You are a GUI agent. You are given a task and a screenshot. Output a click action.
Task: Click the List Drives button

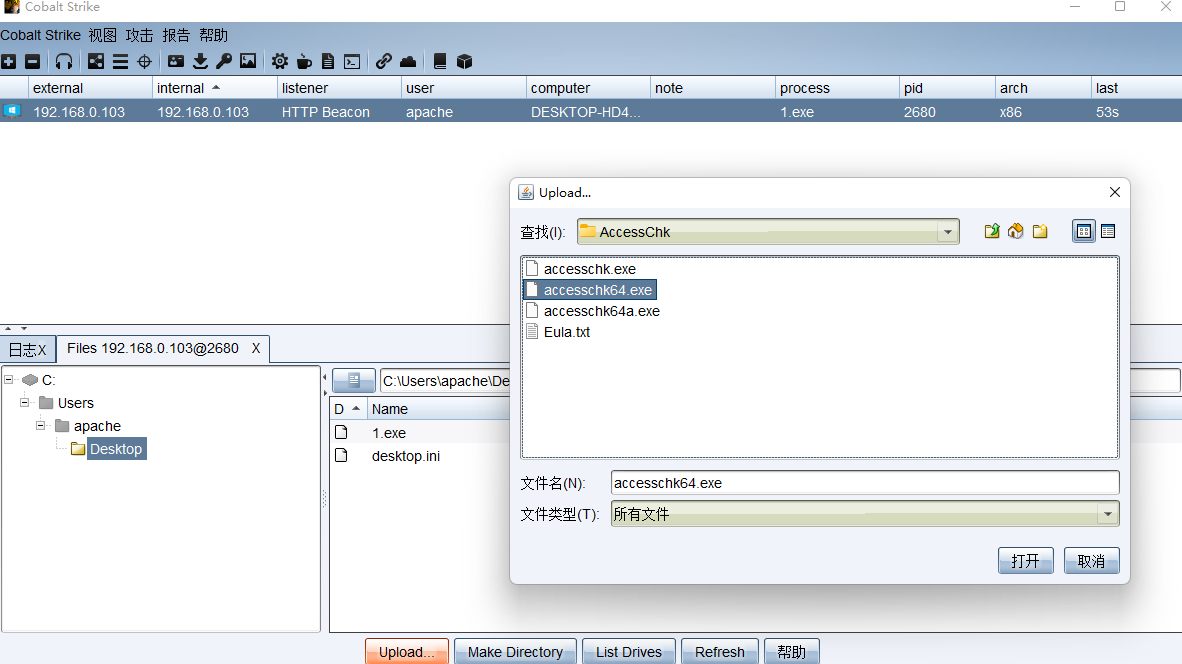pyautogui.click(x=629, y=652)
